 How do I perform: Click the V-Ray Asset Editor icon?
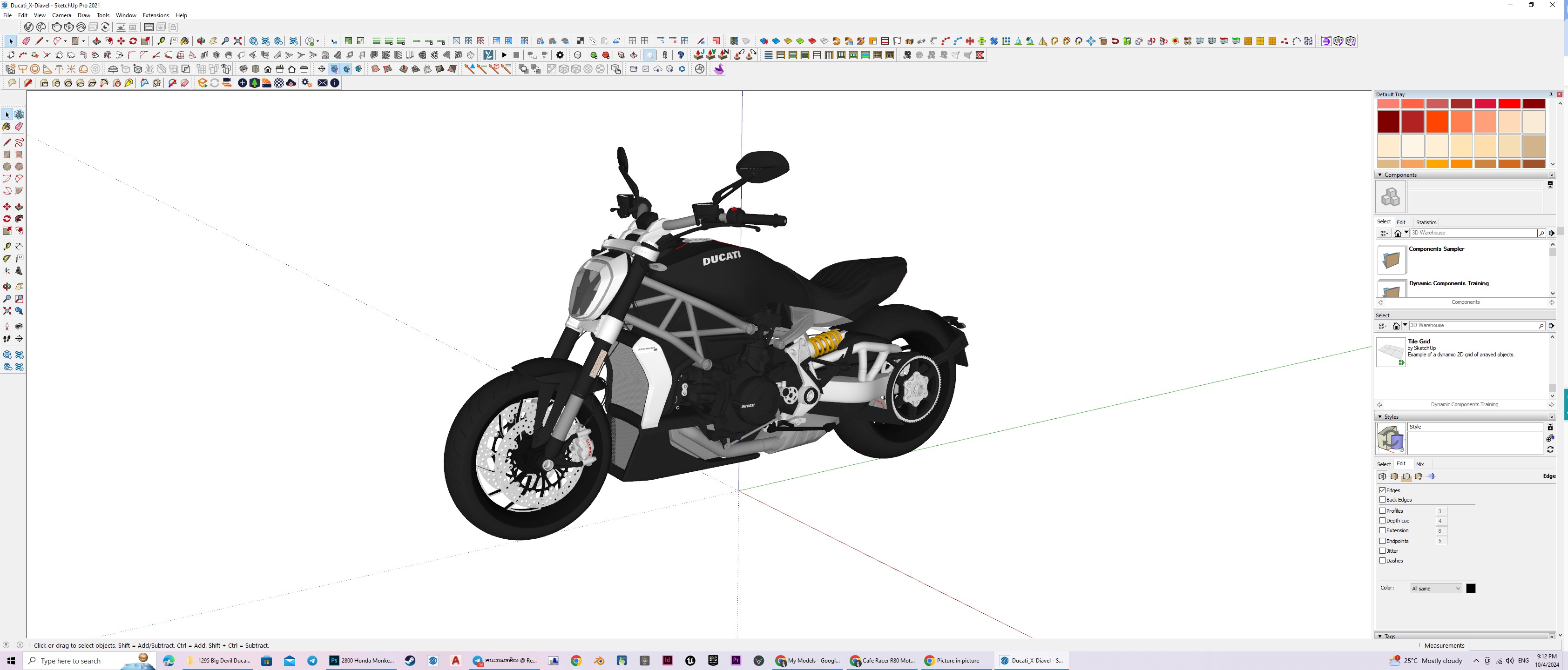click(x=28, y=27)
